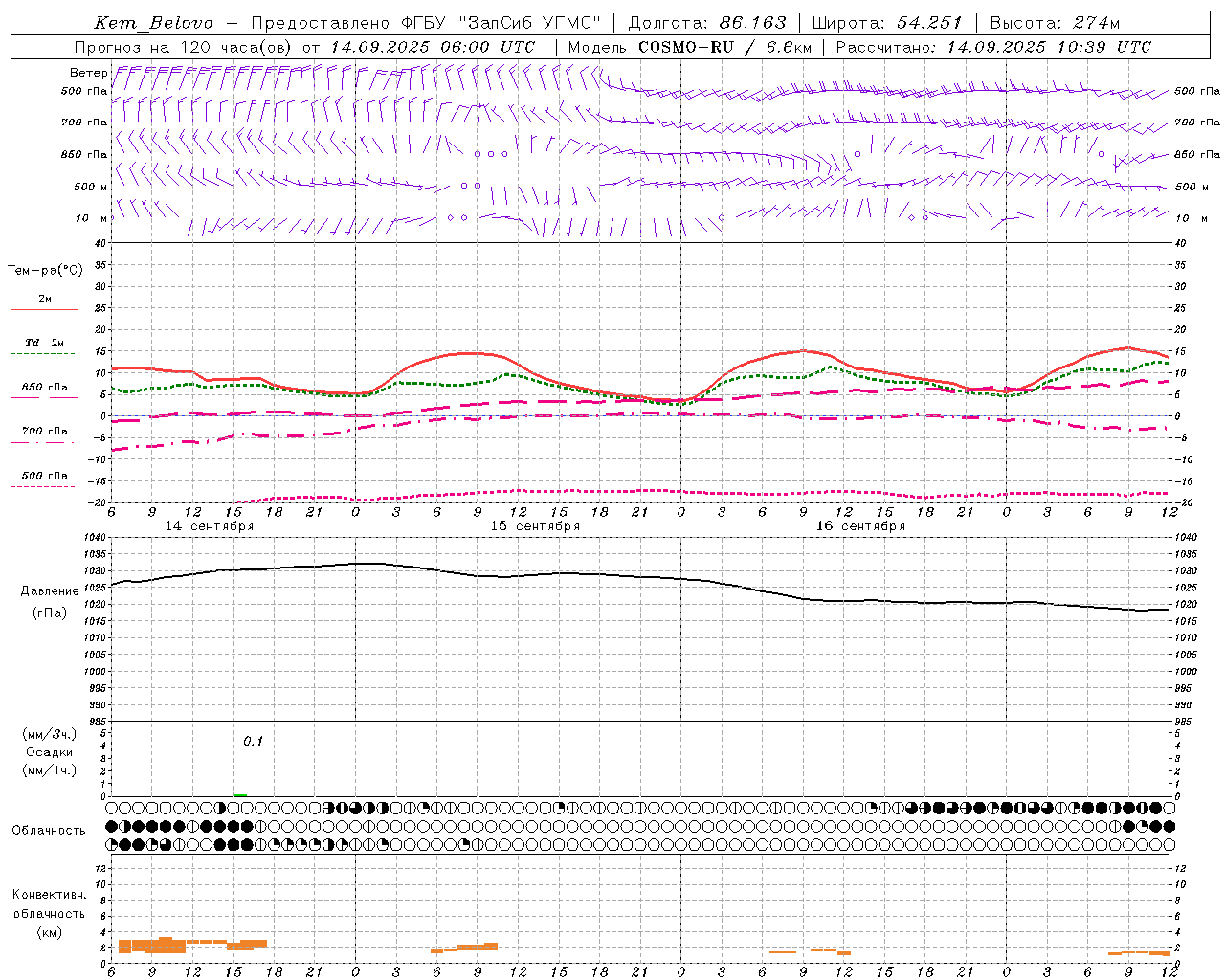Click the Конвективн. convective cloud label
Screen dimensions: 1225x980
click(x=49, y=895)
